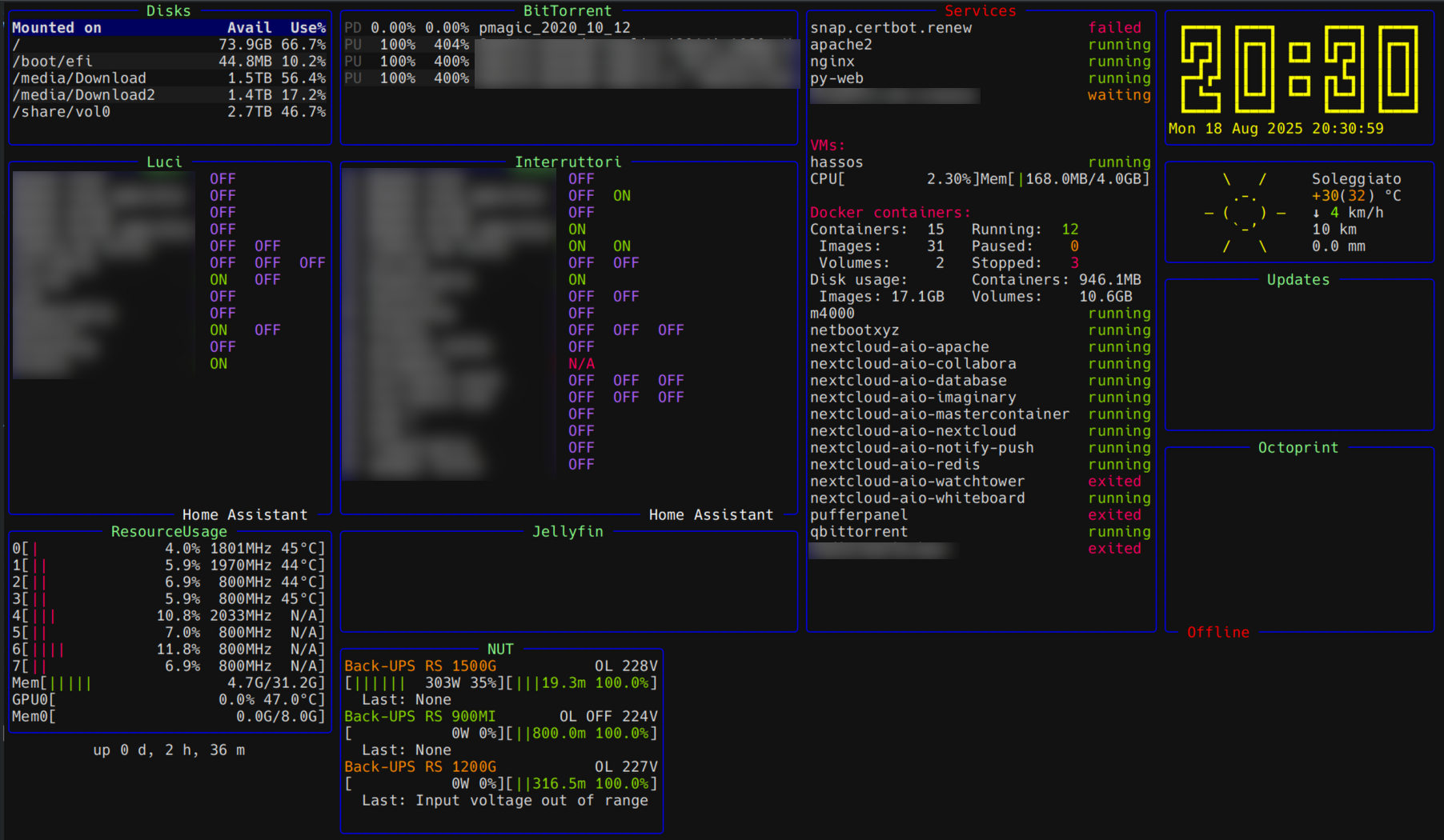Screen dimensions: 1444x840
Task: Select the py-web service row
Action: [x=981, y=78]
